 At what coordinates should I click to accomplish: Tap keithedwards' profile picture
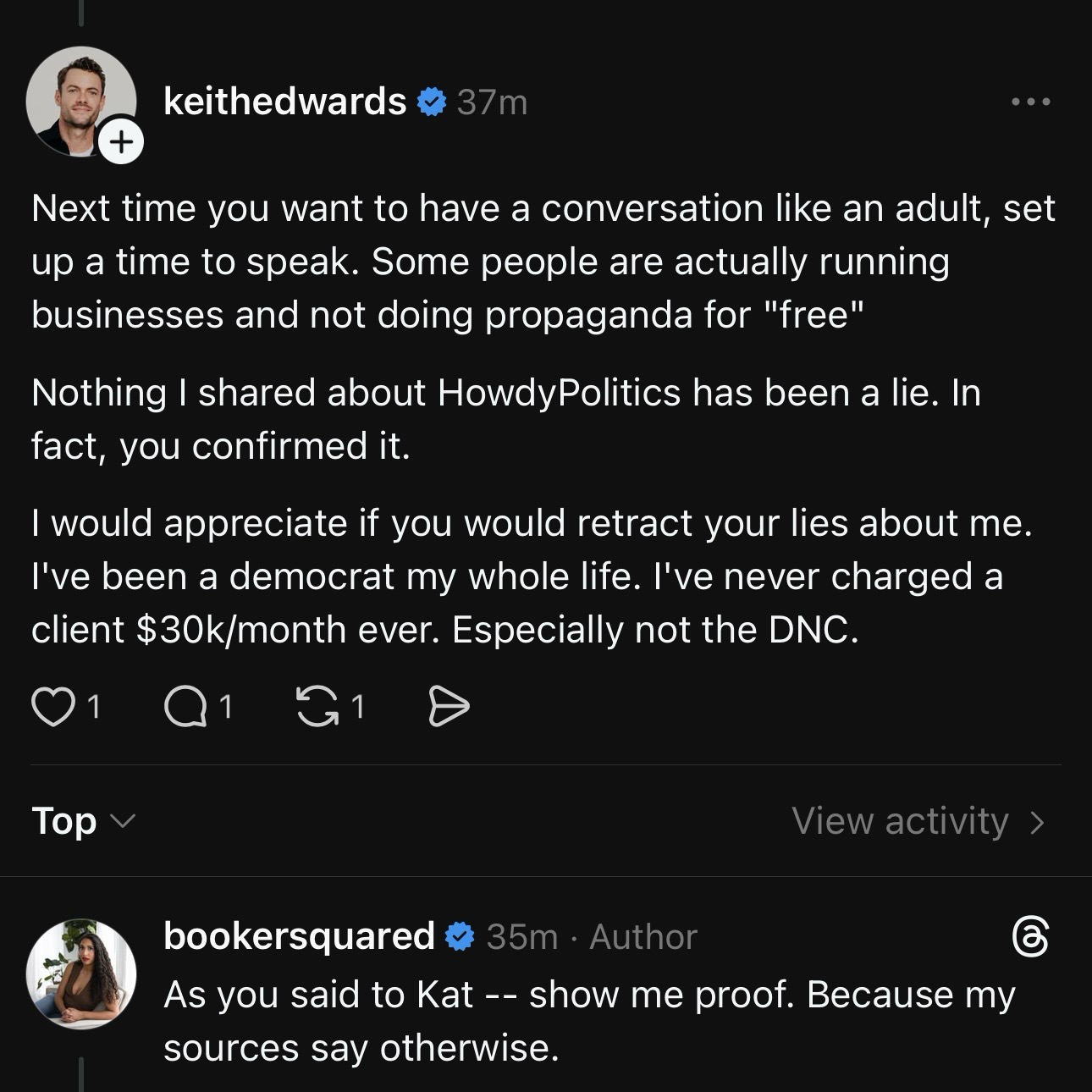(80, 100)
